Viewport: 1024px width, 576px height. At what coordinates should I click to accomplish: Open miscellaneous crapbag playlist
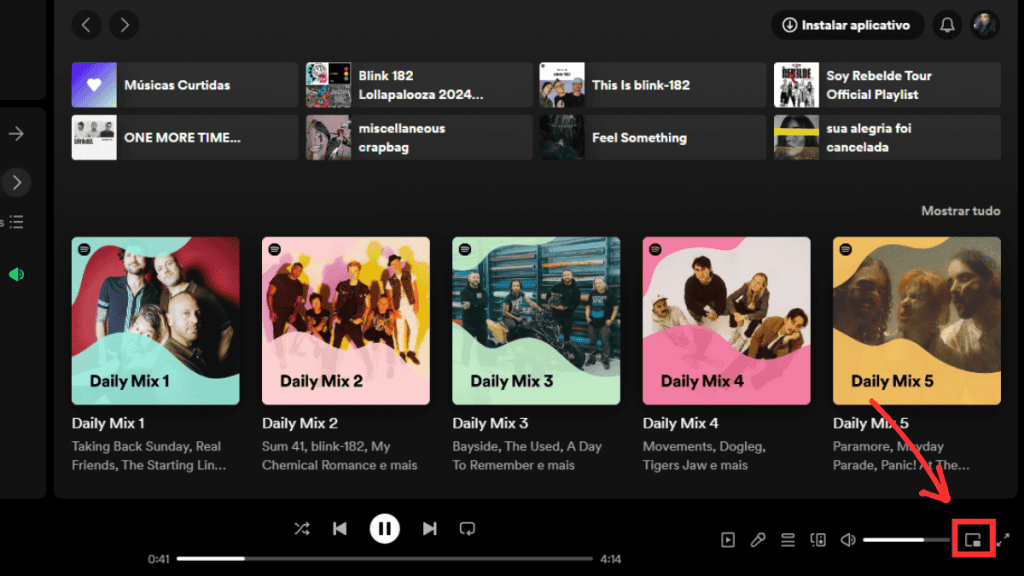pos(419,137)
